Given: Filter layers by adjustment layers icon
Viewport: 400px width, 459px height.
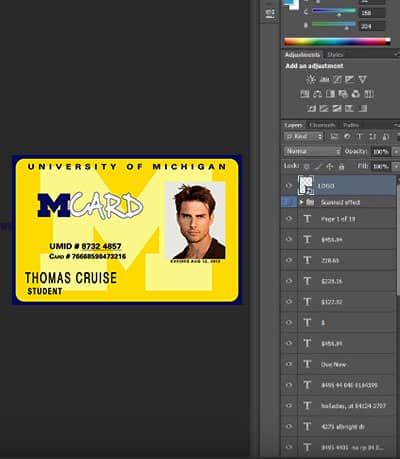Looking at the screenshot, I should click(347, 136).
